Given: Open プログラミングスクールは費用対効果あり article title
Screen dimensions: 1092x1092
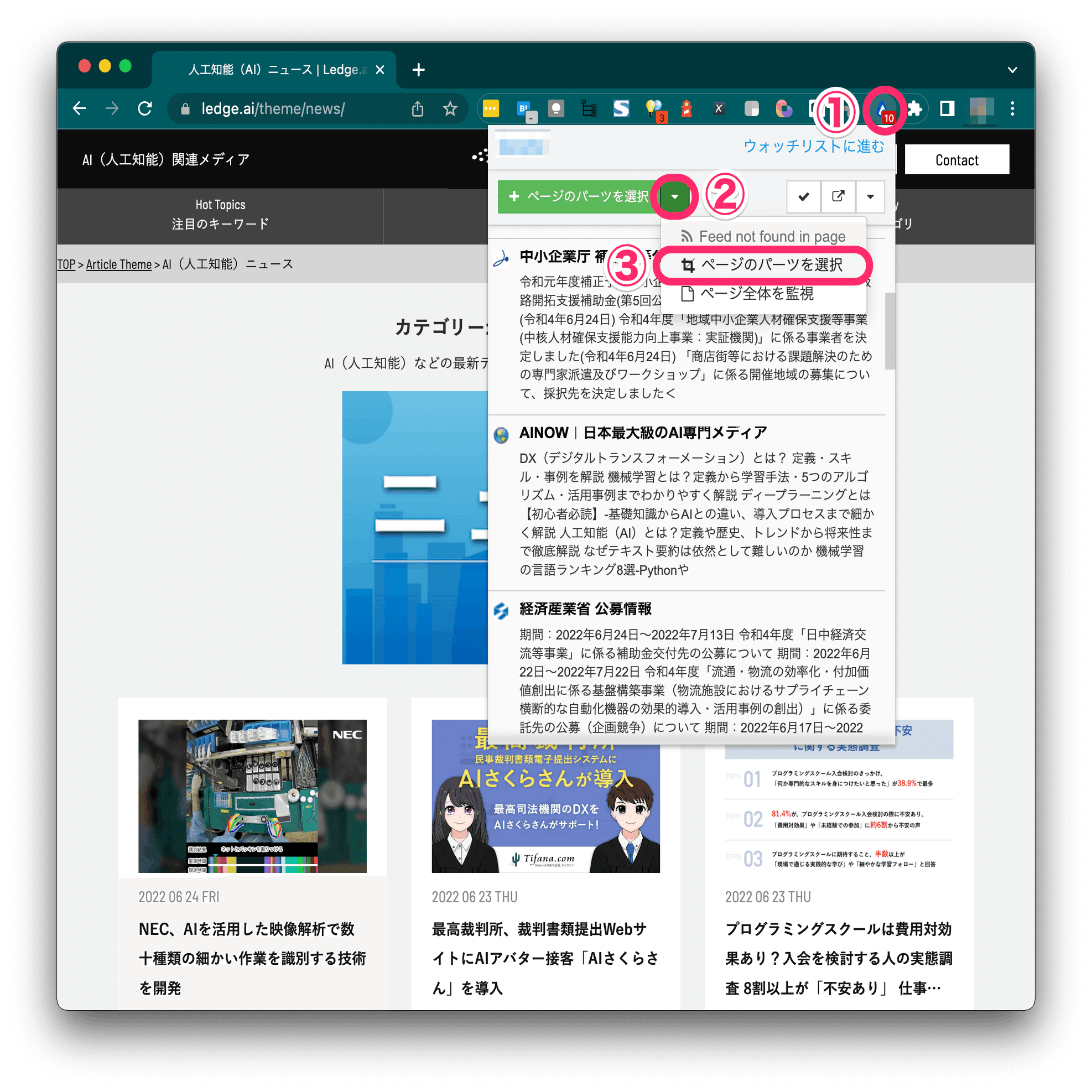Looking at the screenshot, I should coord(839,959).
